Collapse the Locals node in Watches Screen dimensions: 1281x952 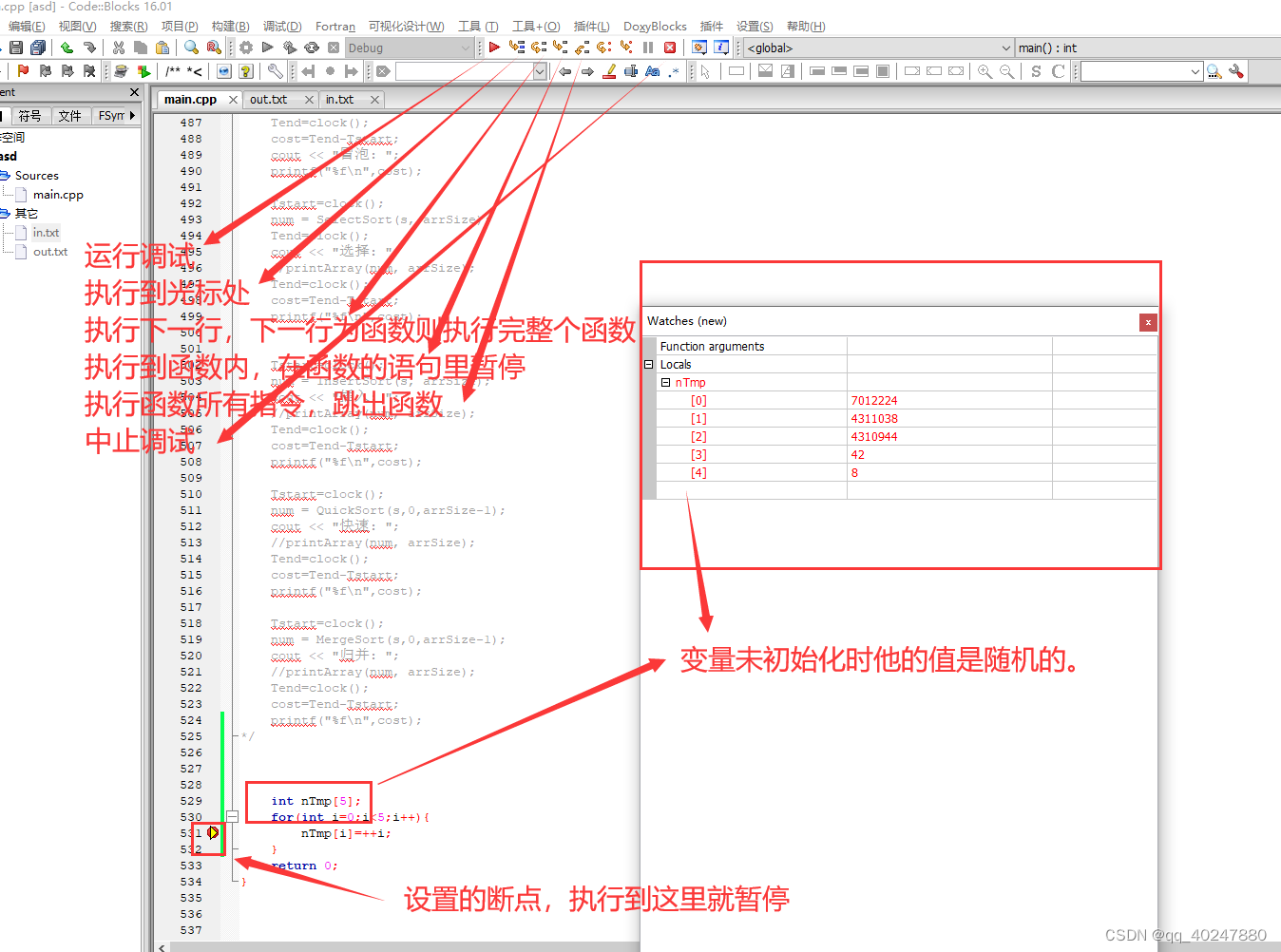tap(649, 365)
